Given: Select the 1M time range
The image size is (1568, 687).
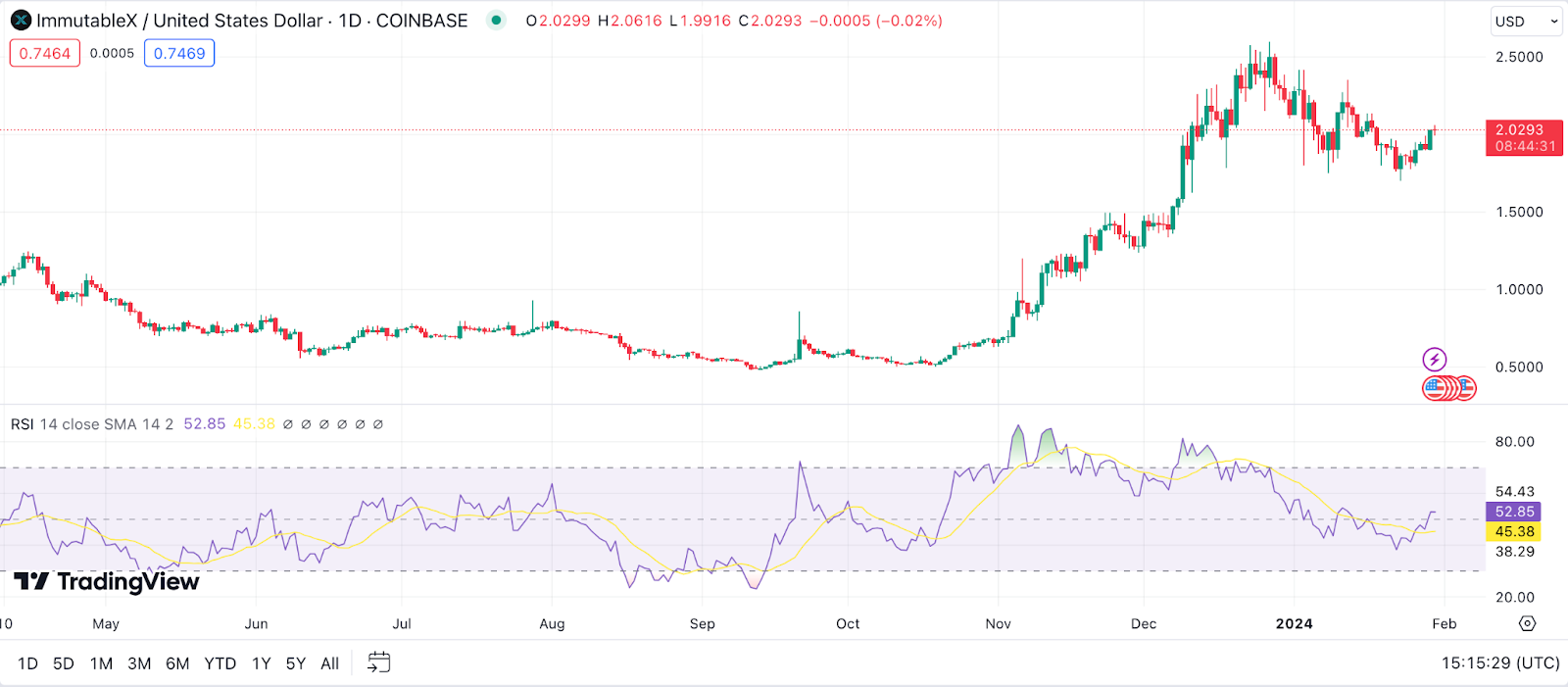Looking at the screenshot, I should pos(101,663).
